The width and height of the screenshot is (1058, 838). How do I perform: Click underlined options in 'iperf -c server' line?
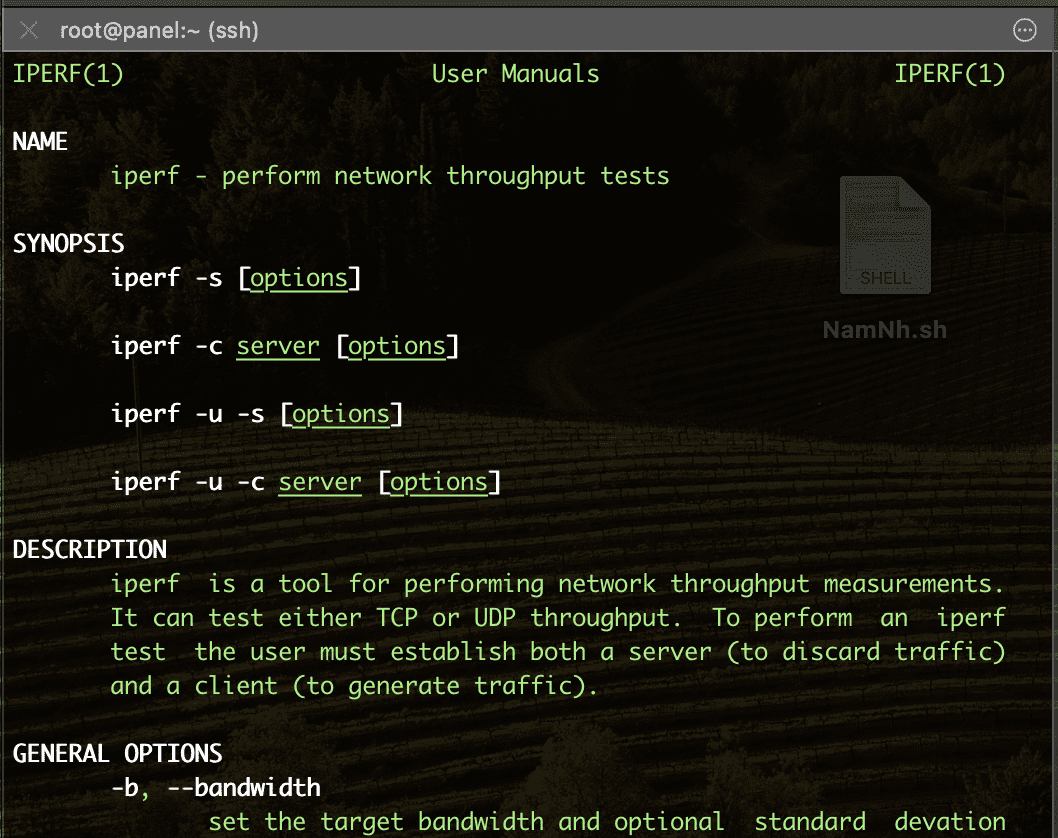(396, 346)
